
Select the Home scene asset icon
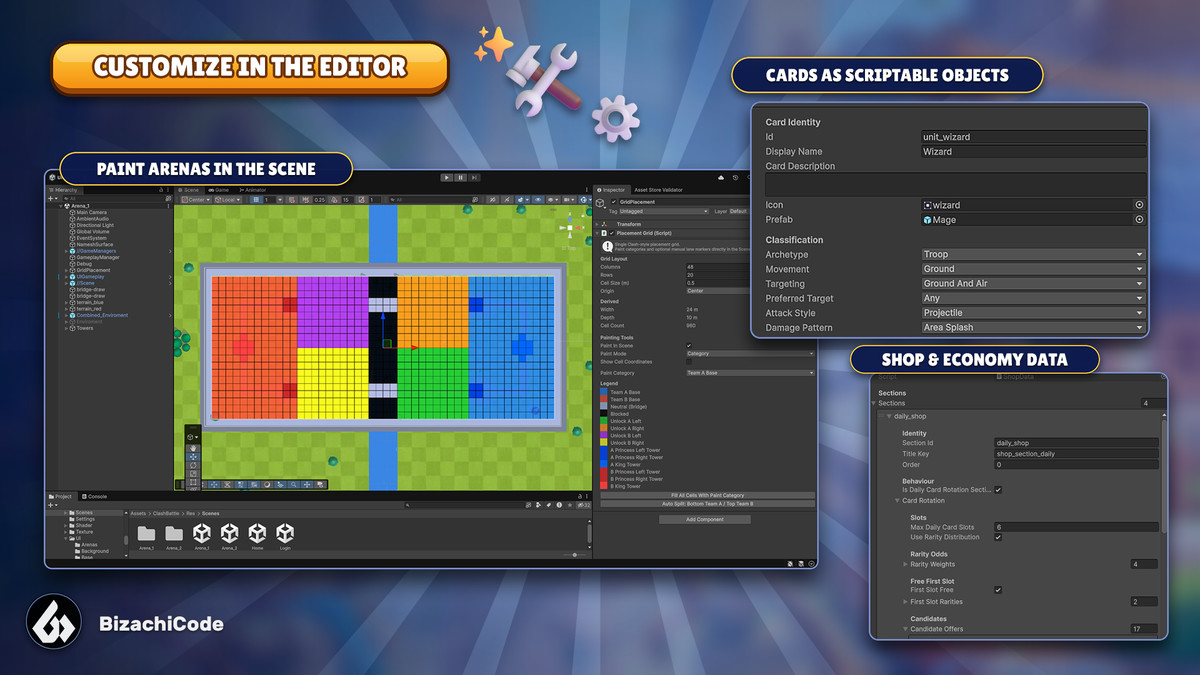pos(257,533)
